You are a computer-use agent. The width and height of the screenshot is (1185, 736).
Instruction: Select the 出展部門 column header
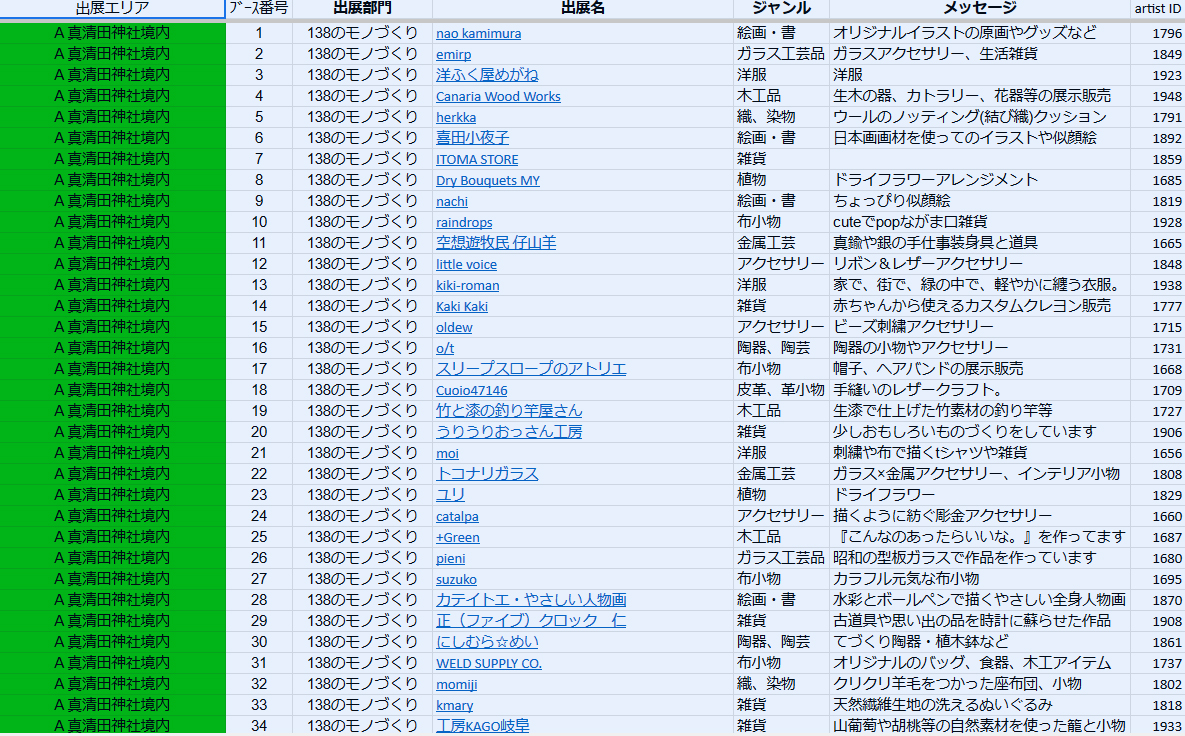(x=362, y=8)
